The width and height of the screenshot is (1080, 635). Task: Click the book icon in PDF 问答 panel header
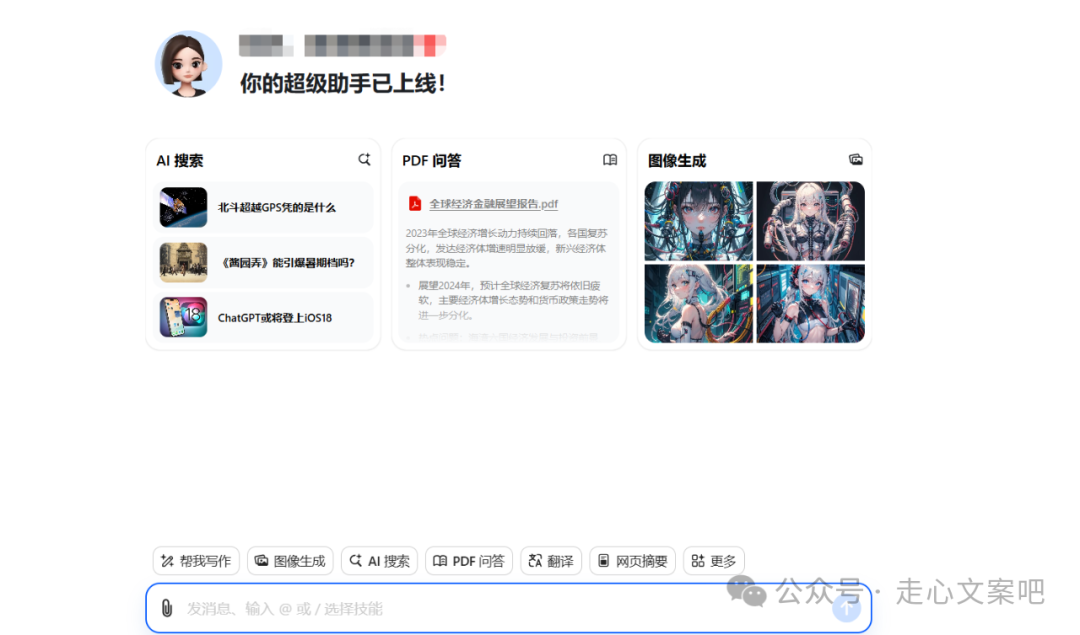pyautogui.click(x=611, y=159)
